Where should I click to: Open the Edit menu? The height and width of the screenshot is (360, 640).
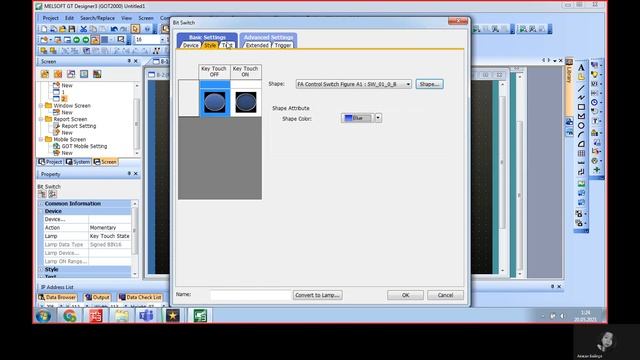69,18
